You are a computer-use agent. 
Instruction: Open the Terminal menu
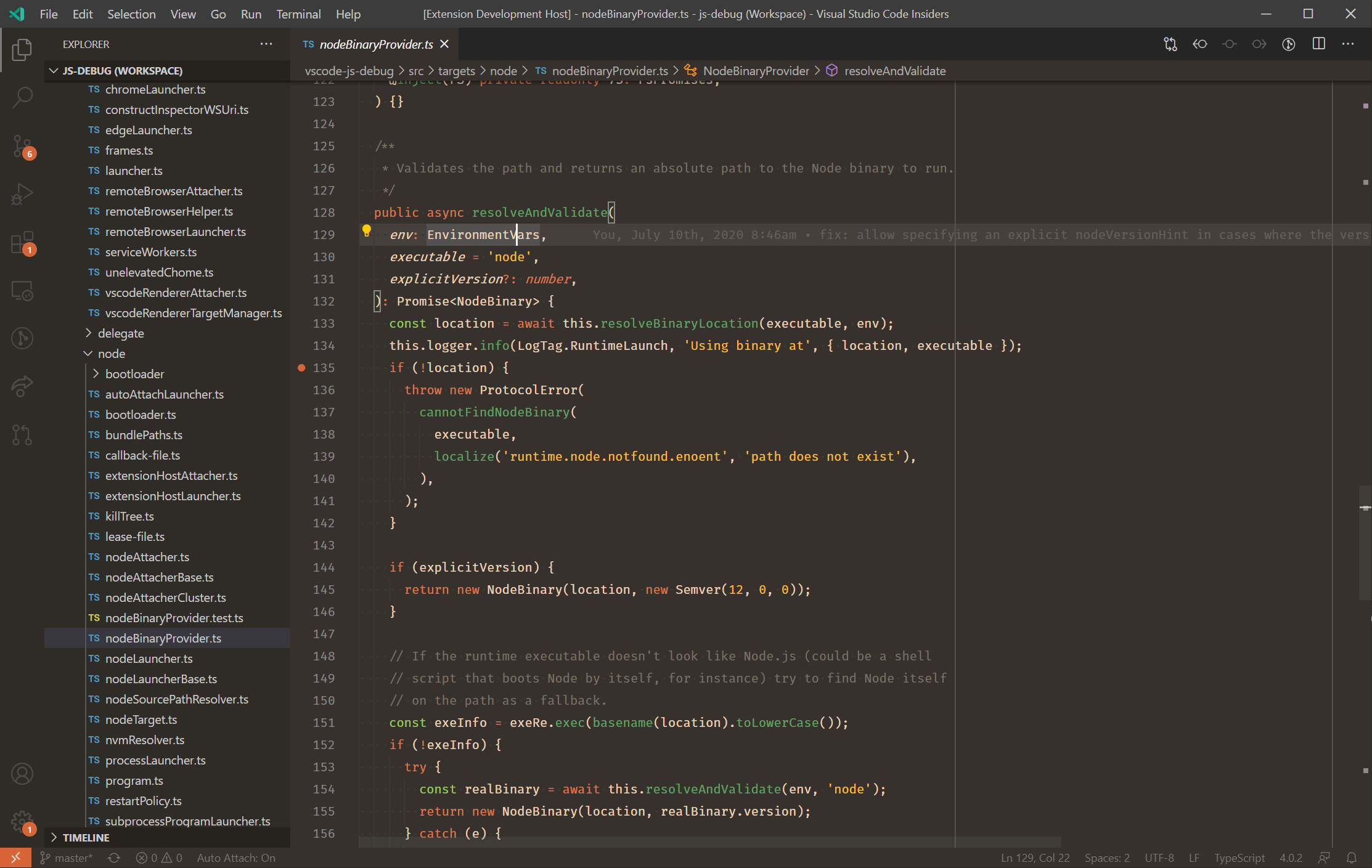298,14
